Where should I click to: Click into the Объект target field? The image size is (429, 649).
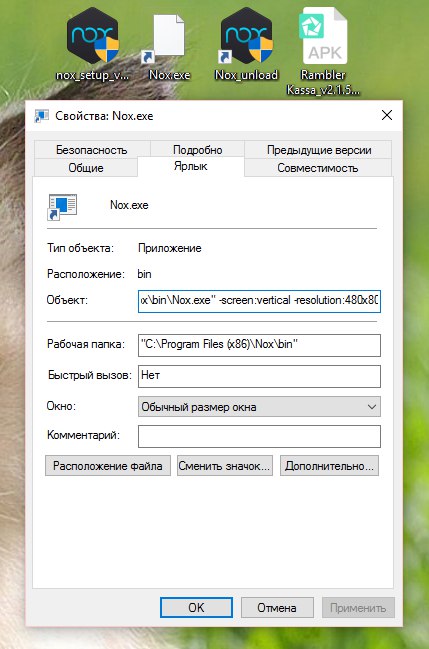click(259, 301)
